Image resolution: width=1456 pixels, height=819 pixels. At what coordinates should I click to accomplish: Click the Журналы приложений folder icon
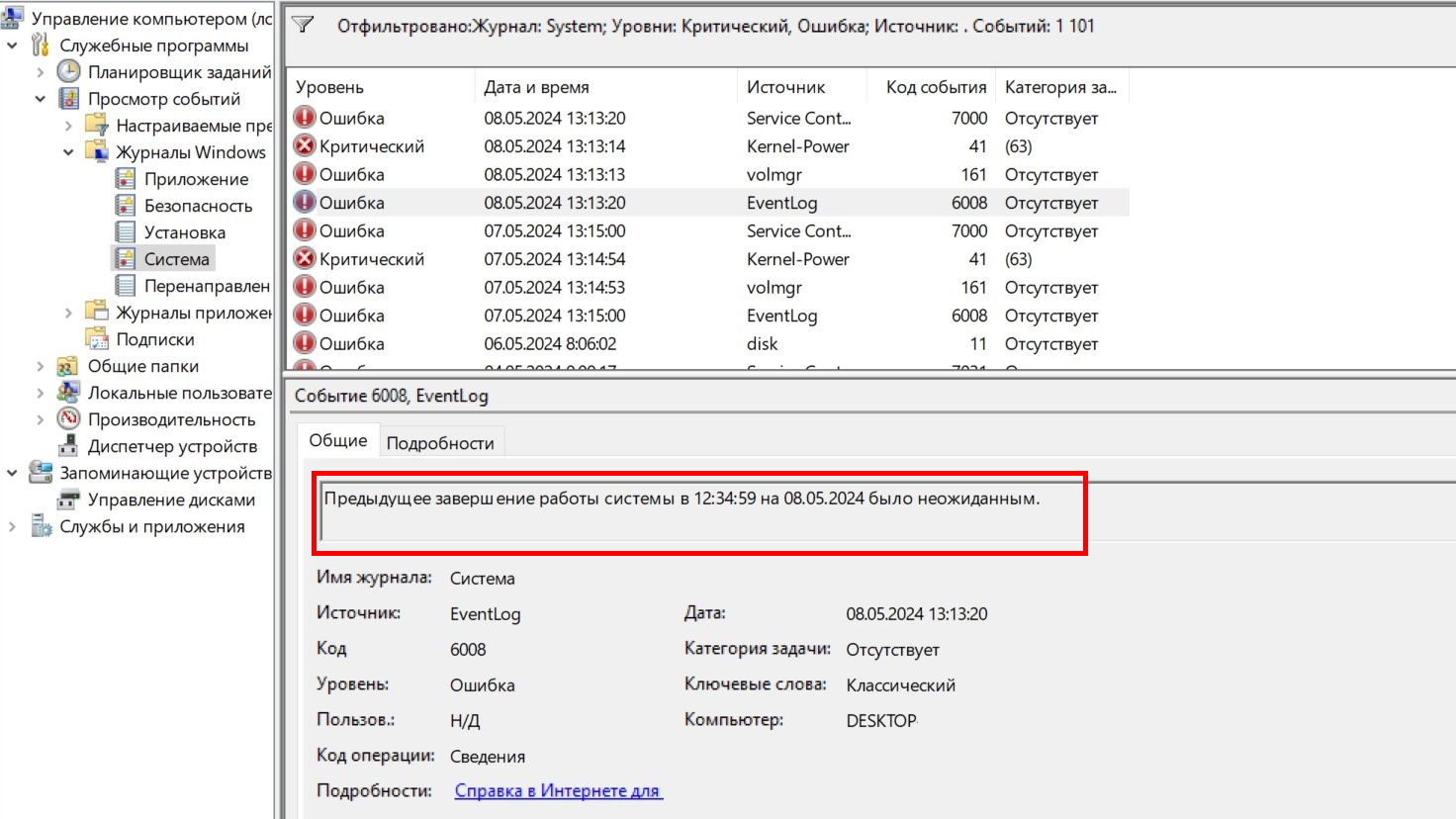[97, 312]
